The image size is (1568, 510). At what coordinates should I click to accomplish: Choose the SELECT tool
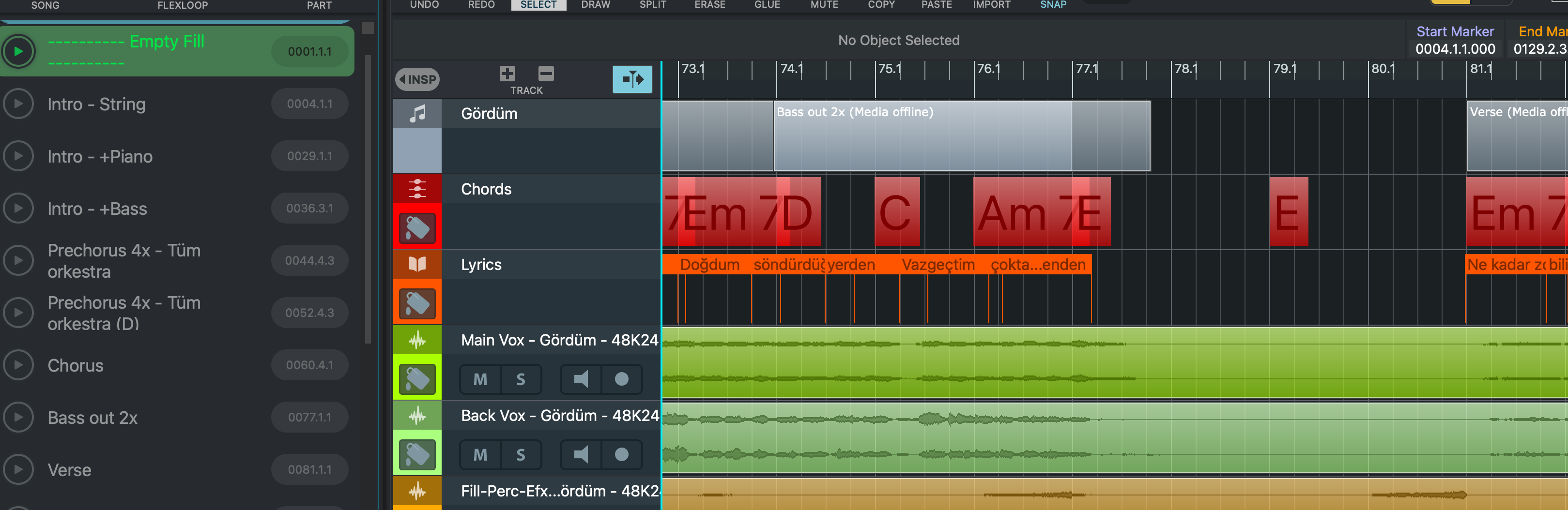tap(538, 5)
